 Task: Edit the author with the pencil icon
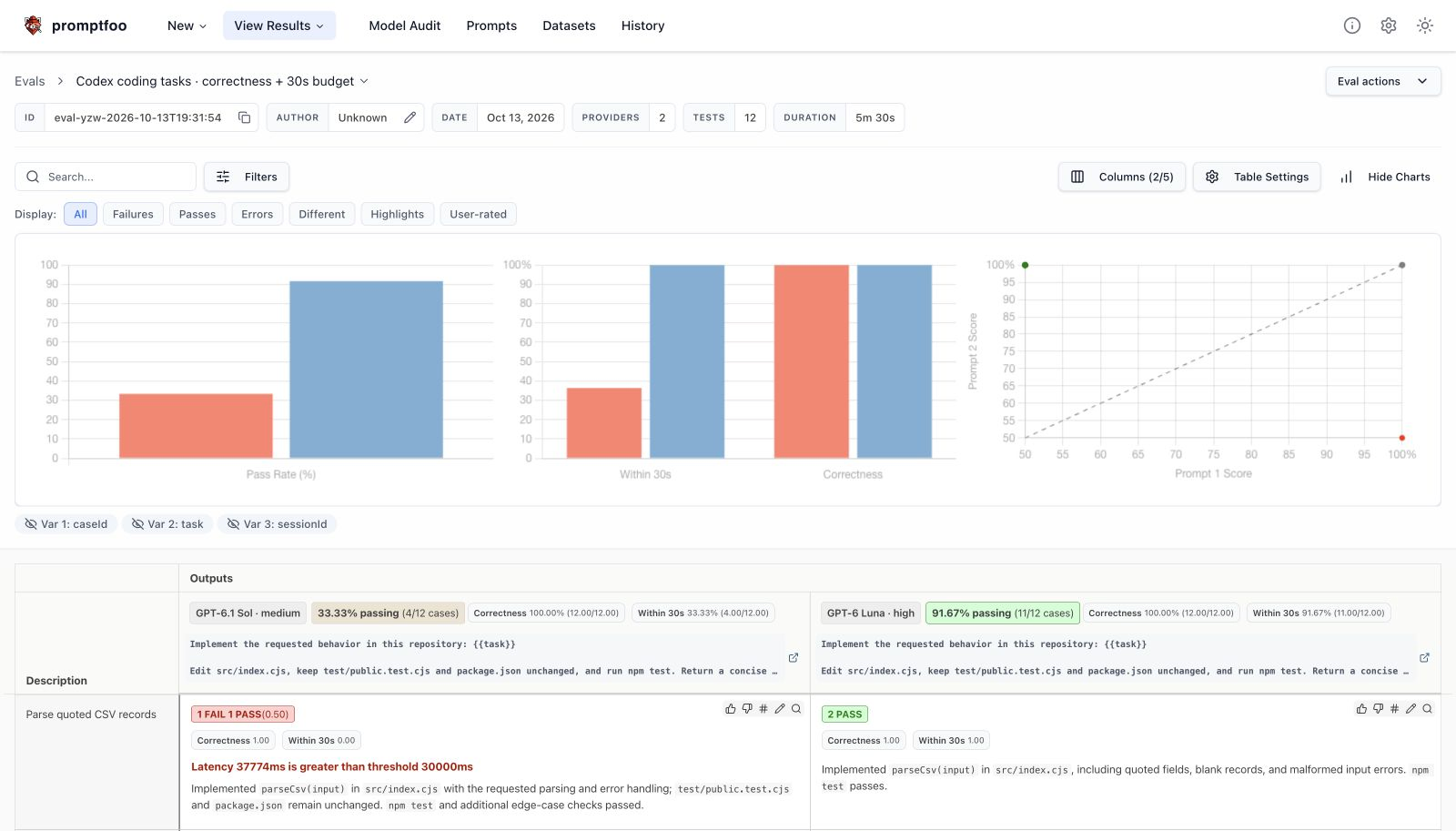(x=409, y=117)
